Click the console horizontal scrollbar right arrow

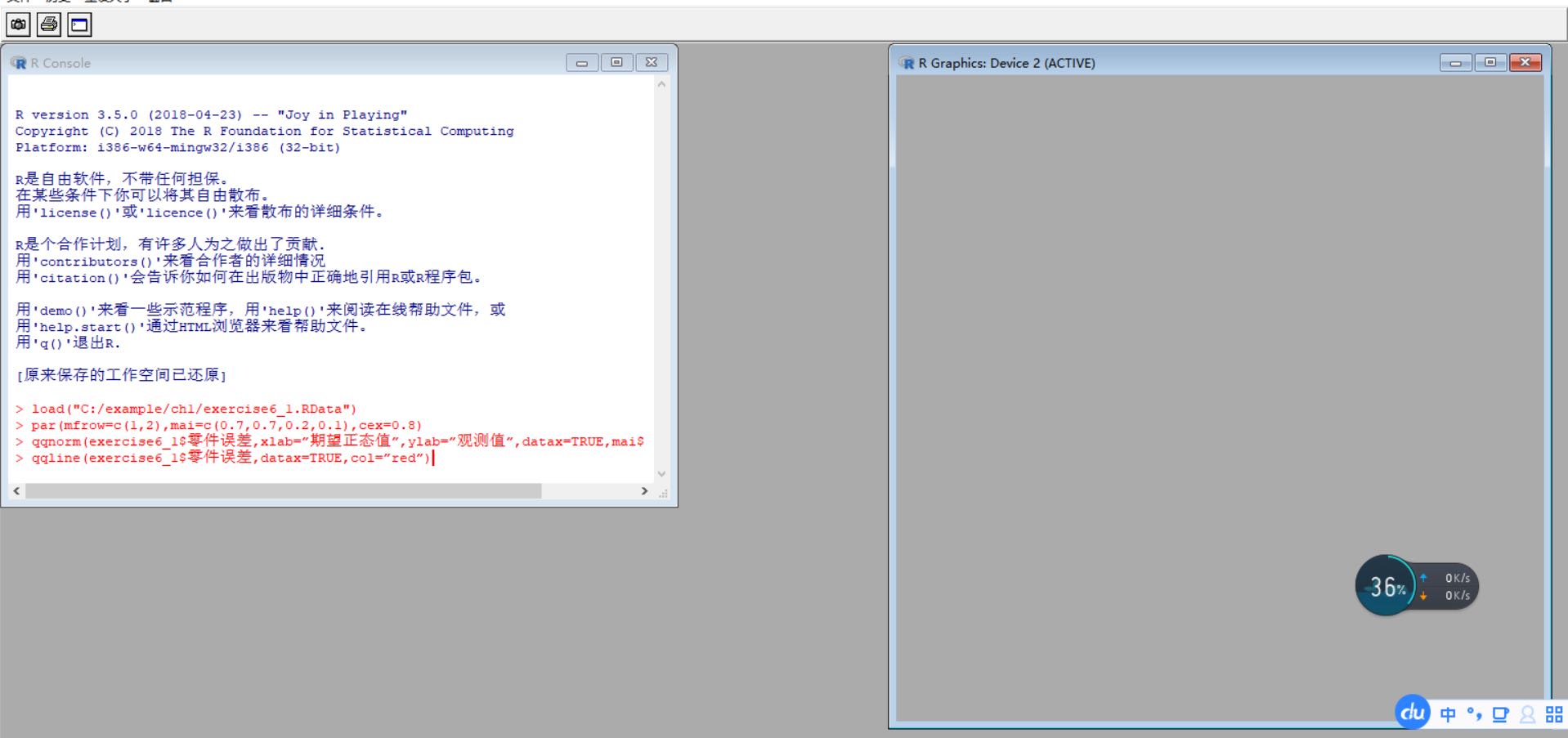[644, 491]
